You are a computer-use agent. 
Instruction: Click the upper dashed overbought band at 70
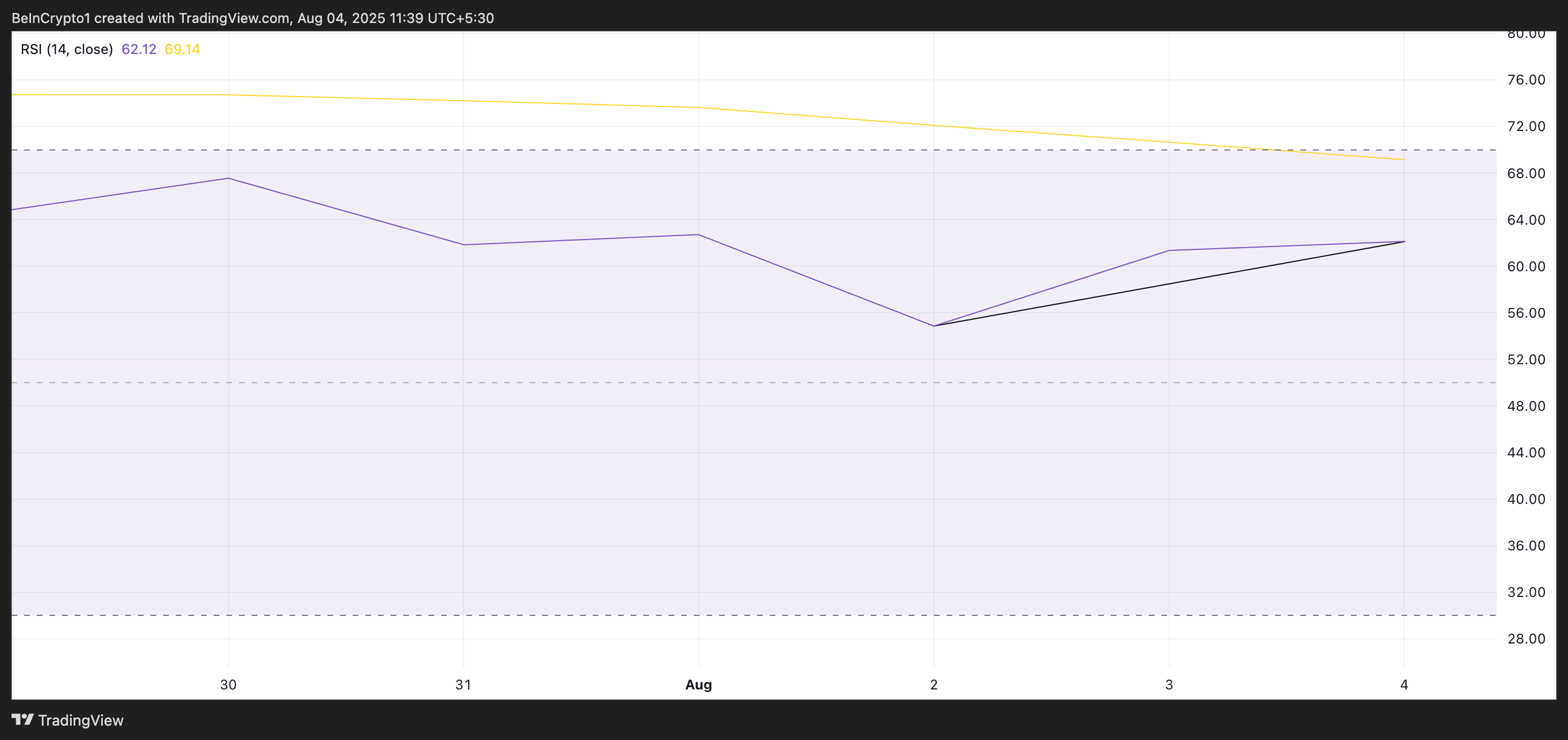coord(609,150)
